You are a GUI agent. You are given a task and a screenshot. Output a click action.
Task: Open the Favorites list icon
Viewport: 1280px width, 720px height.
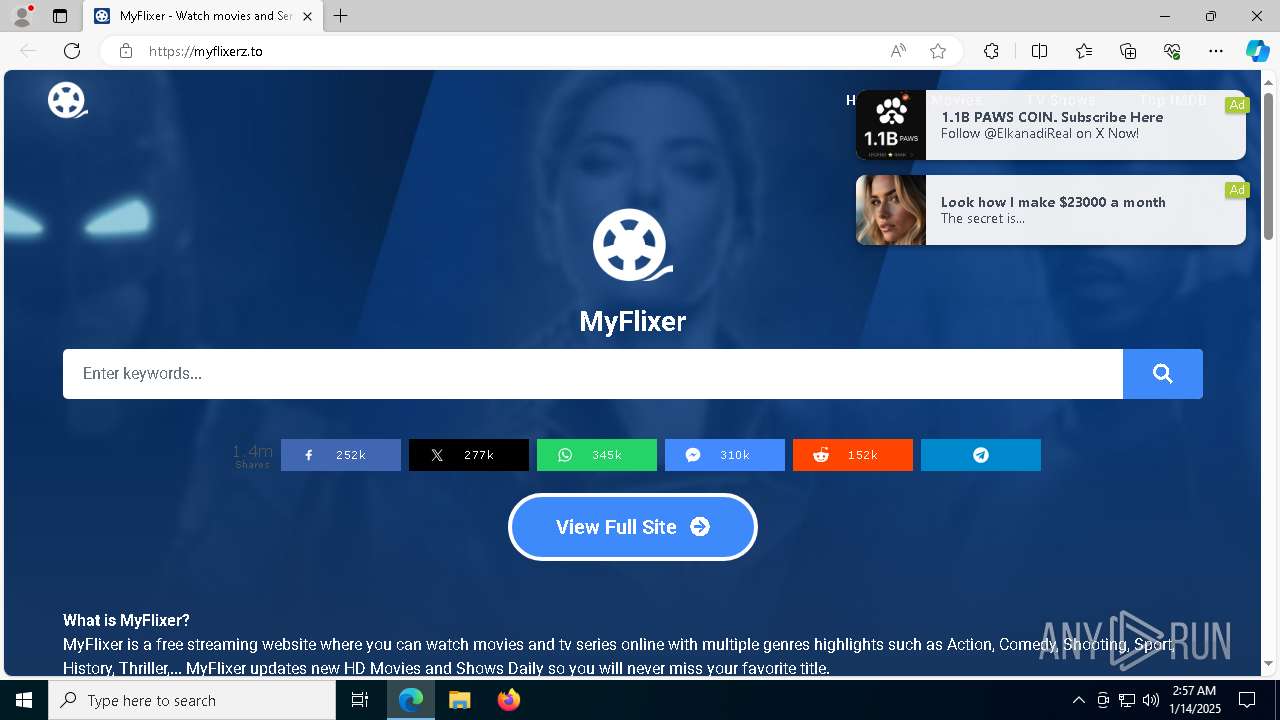[x=1084, y=51]
